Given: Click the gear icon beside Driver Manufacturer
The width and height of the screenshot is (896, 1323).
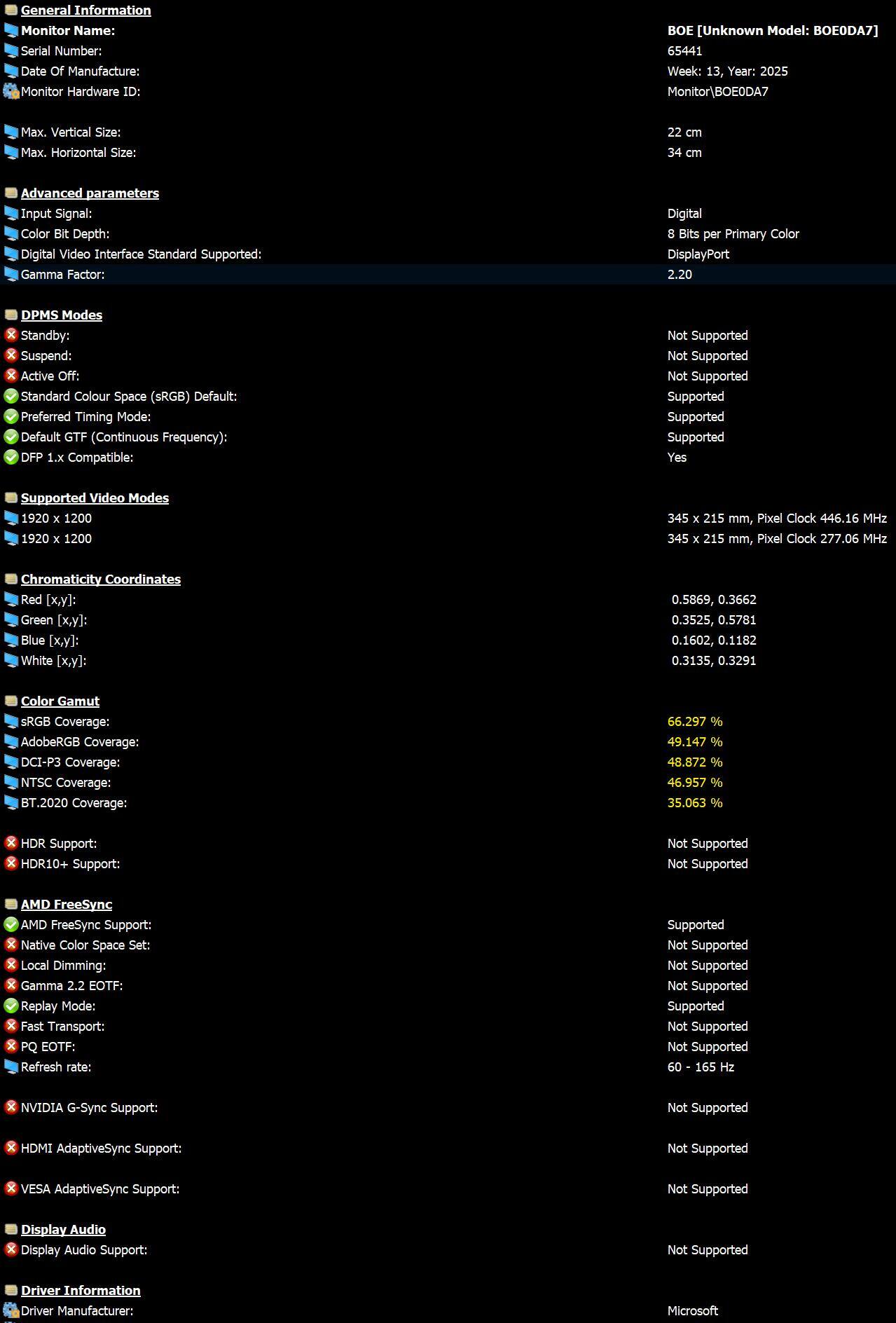Looking at the screenshot, I should pyautogui.click(x=11, y=1310).
